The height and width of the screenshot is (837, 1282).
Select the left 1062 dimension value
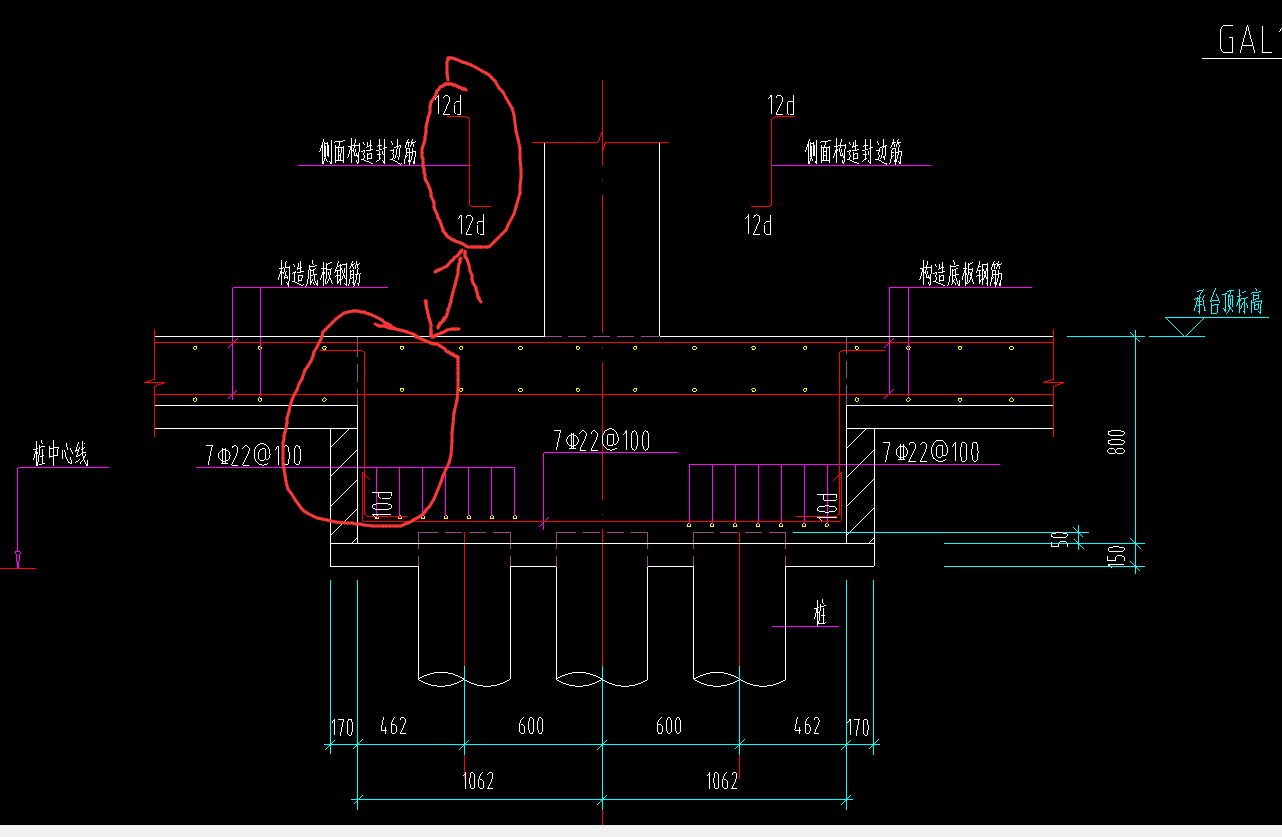click(478, 782)
